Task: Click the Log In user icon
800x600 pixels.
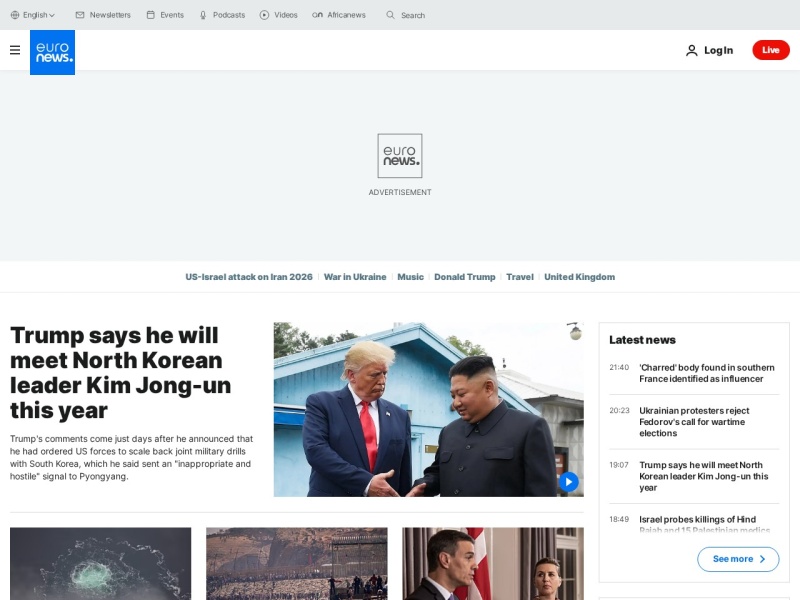Action: click(691, 51)
